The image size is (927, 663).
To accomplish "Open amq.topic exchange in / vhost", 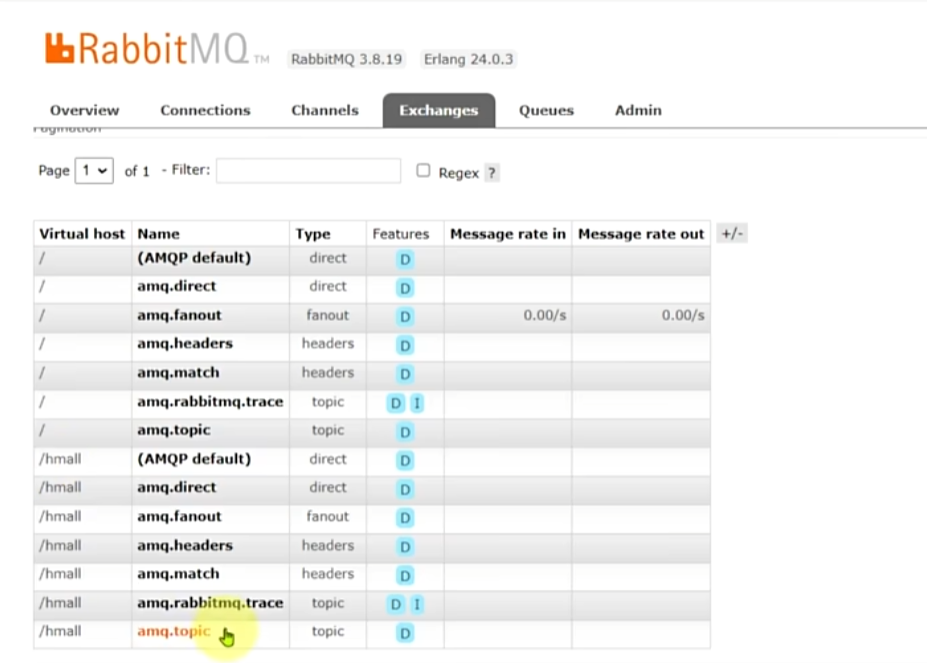I will tap(174, 430).
